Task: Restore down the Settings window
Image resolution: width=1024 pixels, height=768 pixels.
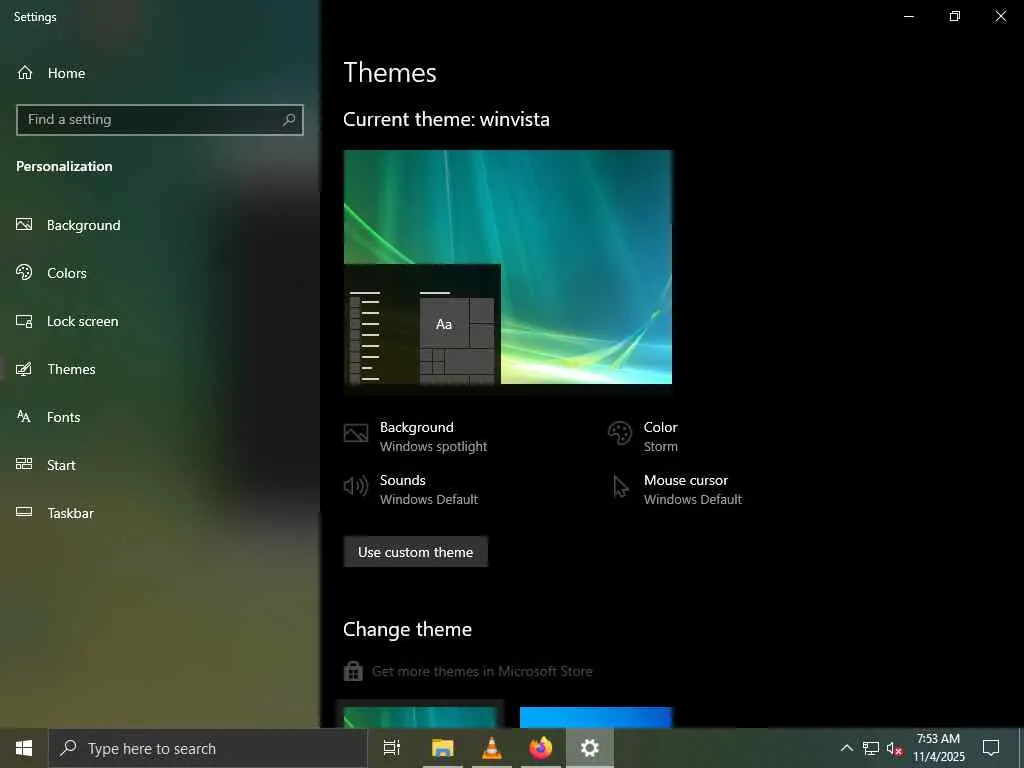Action: click(x=955, y=16)
